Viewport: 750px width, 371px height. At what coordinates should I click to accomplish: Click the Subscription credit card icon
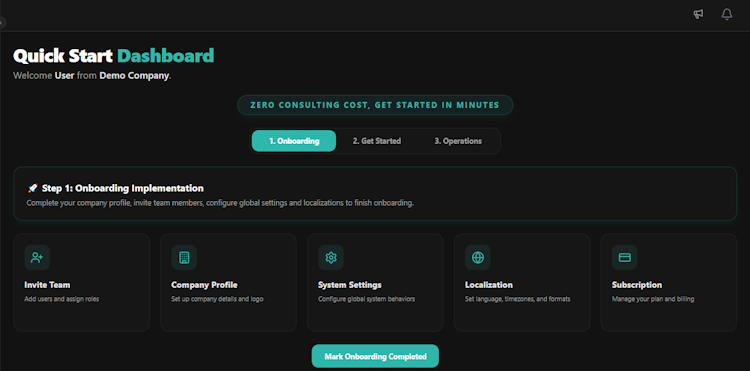(x=625, y=258)
